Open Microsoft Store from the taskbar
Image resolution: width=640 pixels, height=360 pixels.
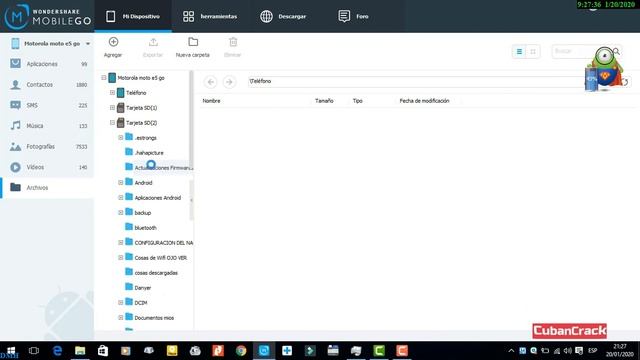(x=103, y=351)
